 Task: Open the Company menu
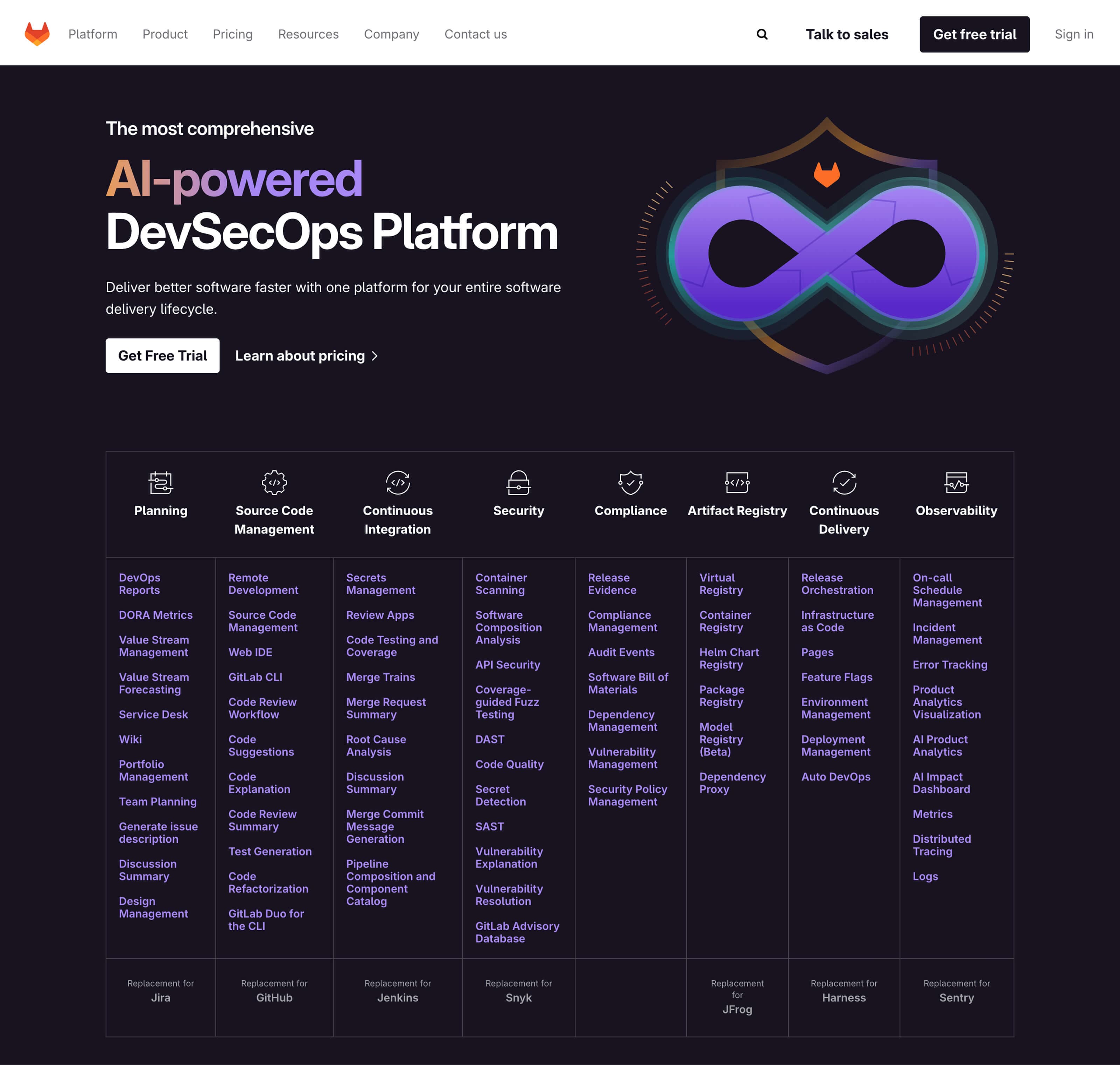pyautogui.click(x=391, y=34)
